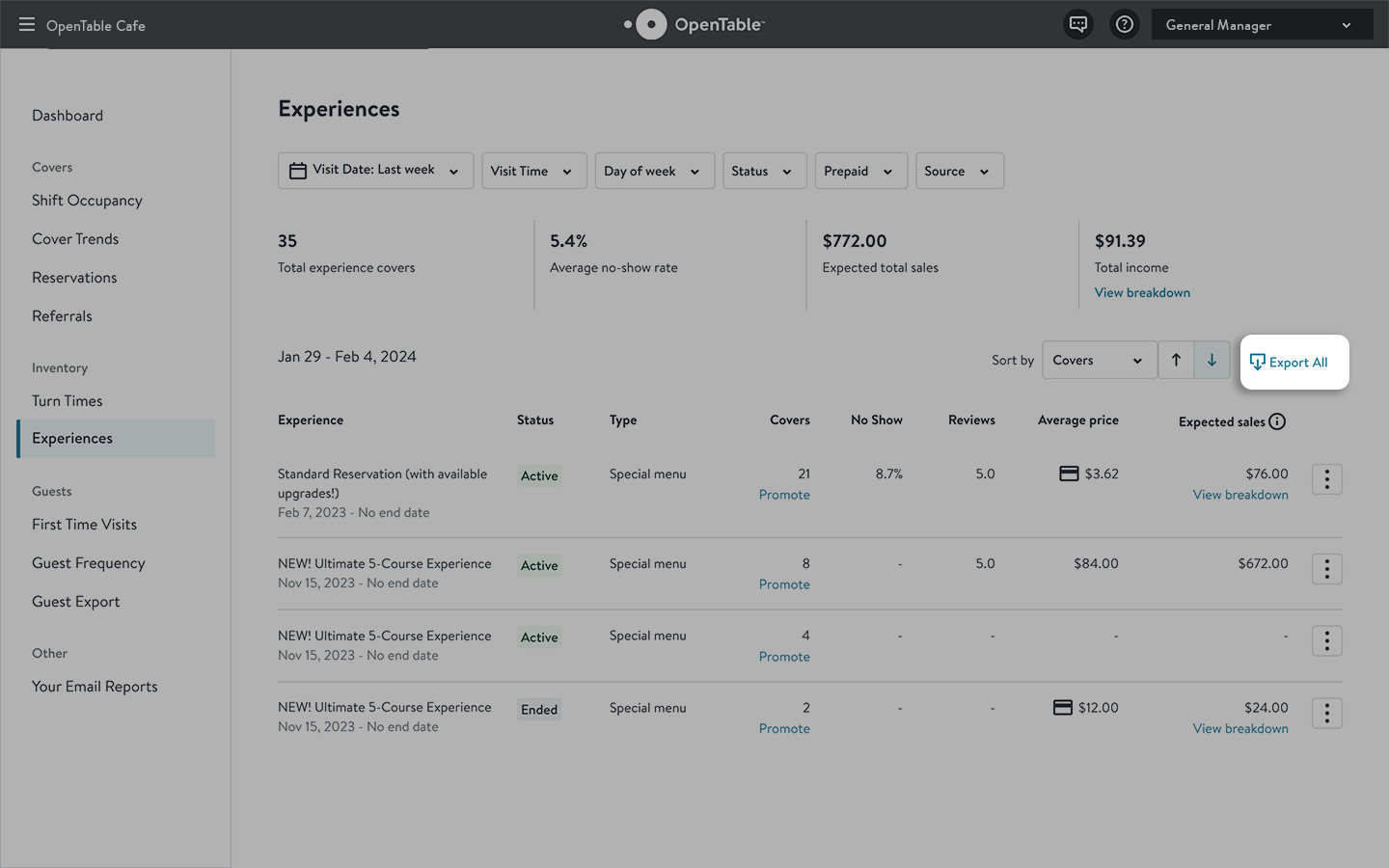
Task: Open the General Manager role dropdown
Action: 1262,25
